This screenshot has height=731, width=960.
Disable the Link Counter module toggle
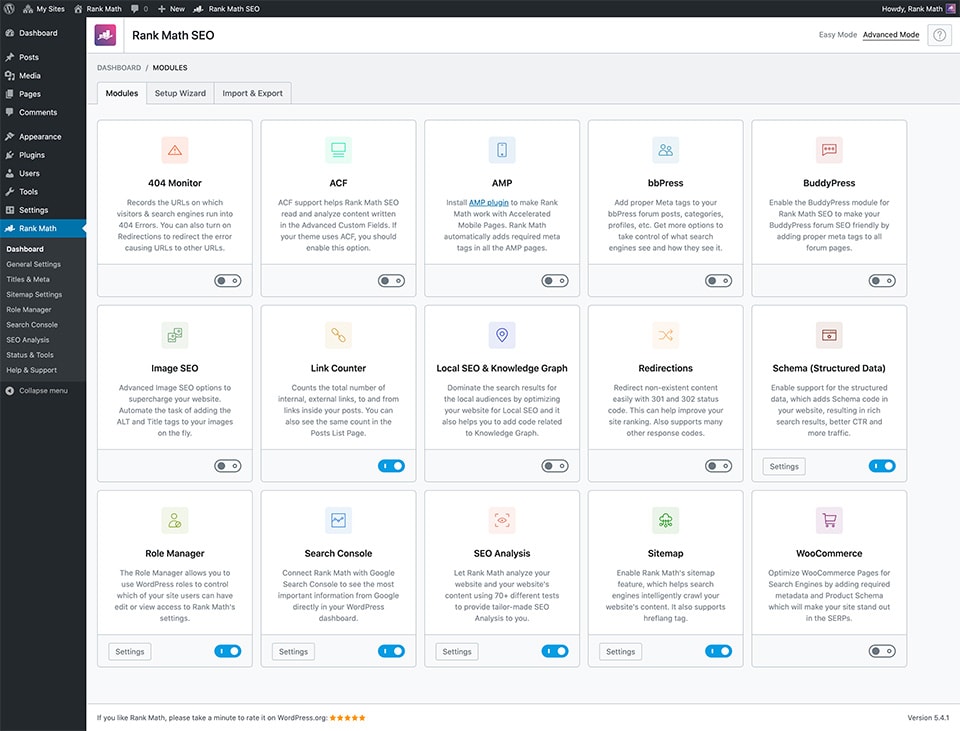point(390,466)
